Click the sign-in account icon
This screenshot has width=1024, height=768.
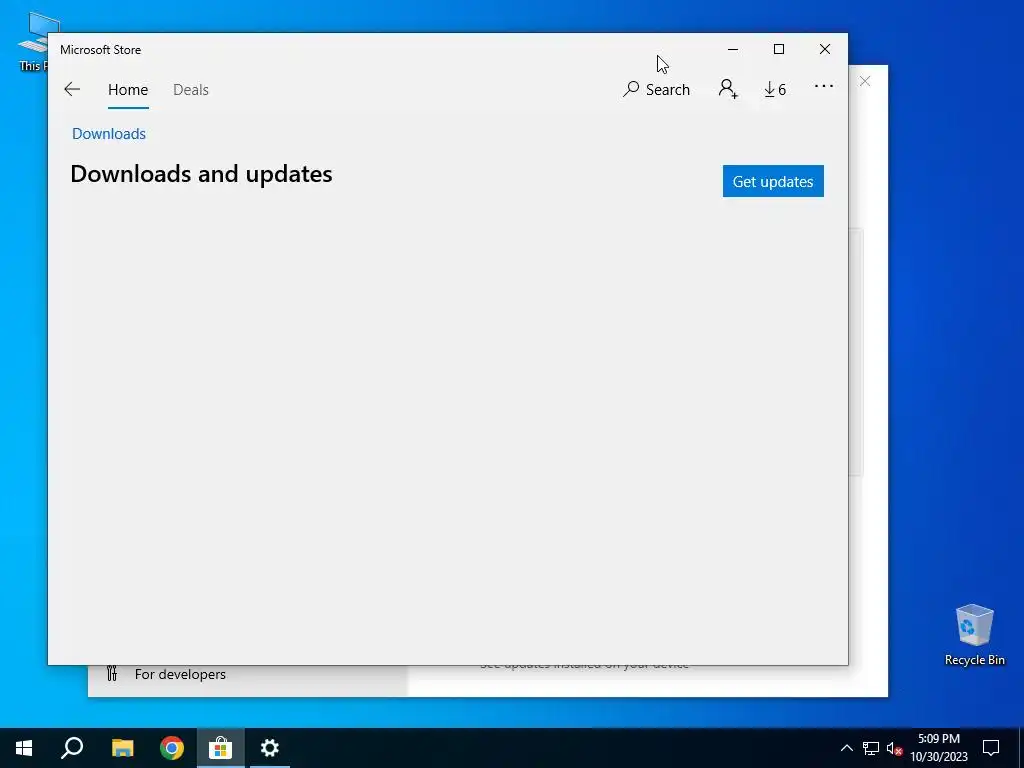tap(728, 89)
